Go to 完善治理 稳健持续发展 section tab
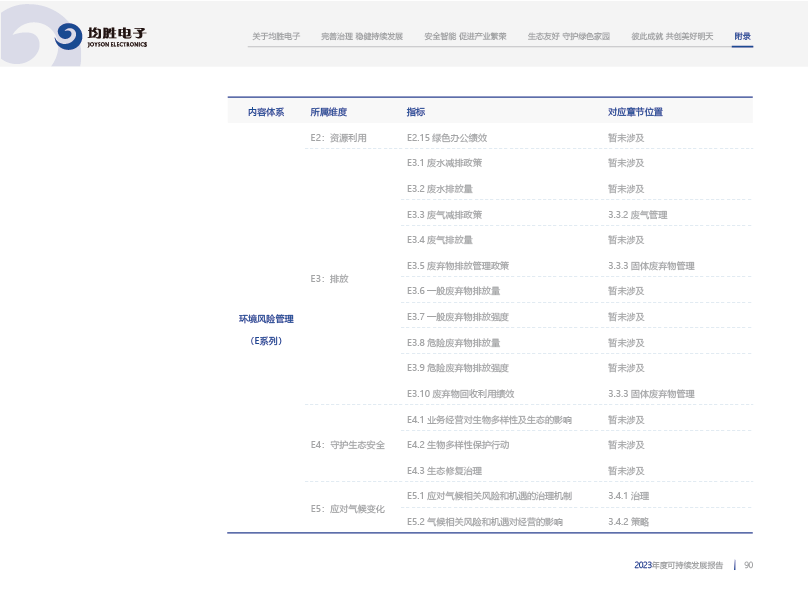Image resolution: width=808 pixels, height=596 pixels. click(x=362, y=36)
